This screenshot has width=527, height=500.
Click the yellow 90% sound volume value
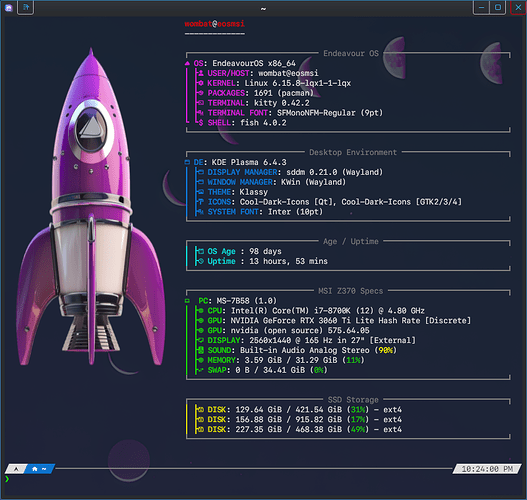coord(386,350)
